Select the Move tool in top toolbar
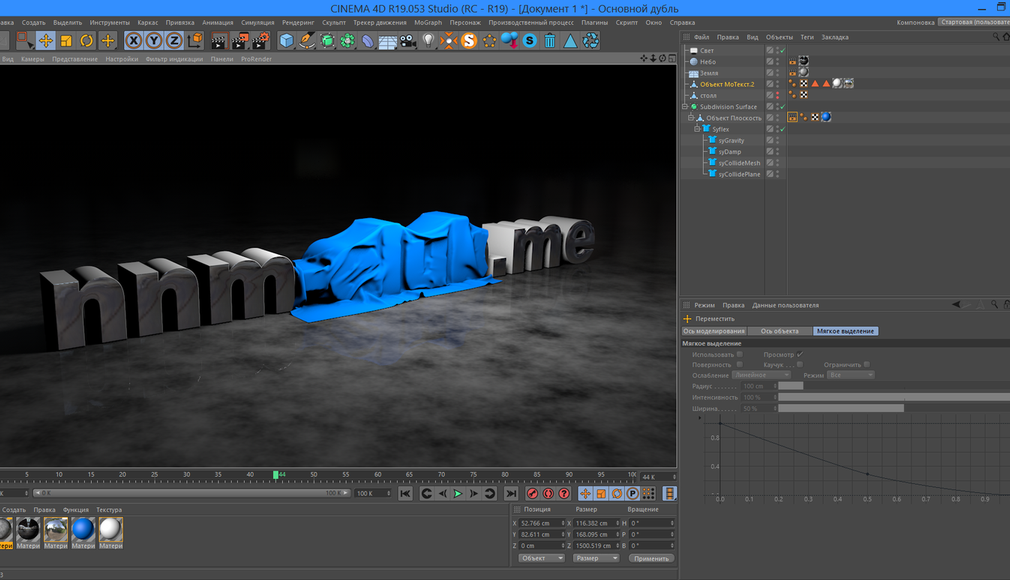The height and width of the screenshot is (580, 1010). 45,41
